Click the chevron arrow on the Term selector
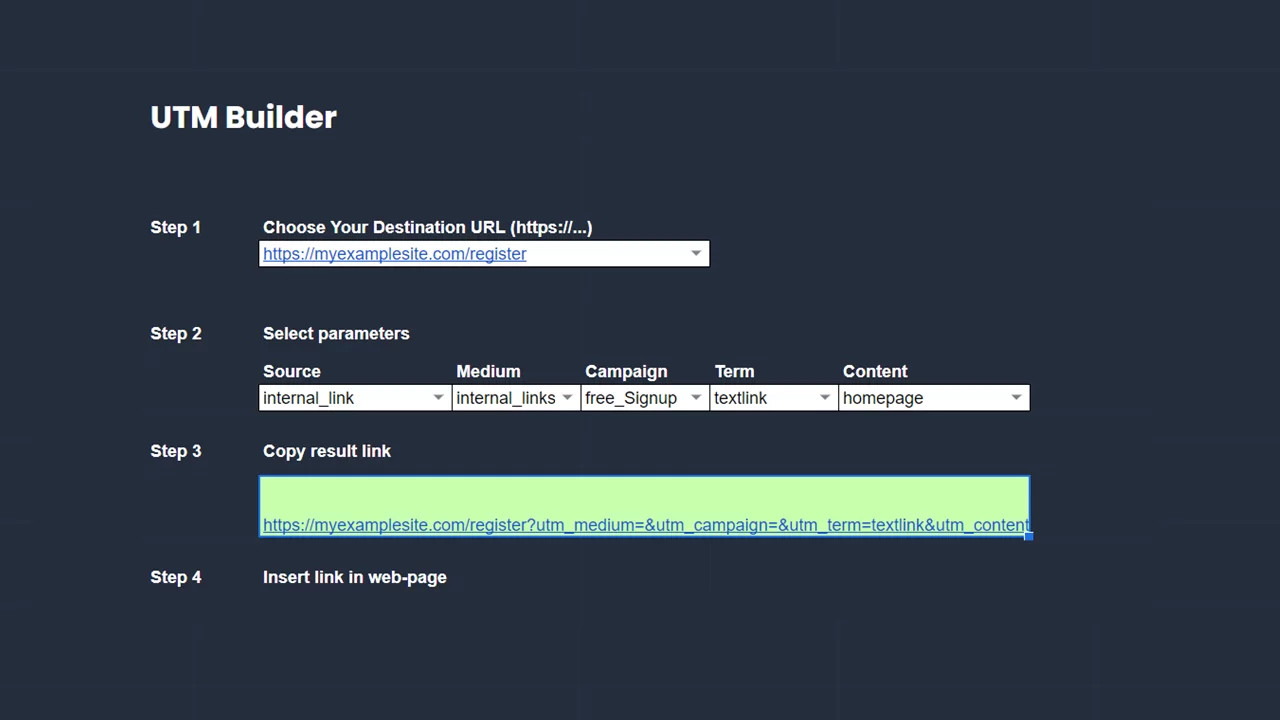This screenshot has width=1280, height=720. point(824,398)
